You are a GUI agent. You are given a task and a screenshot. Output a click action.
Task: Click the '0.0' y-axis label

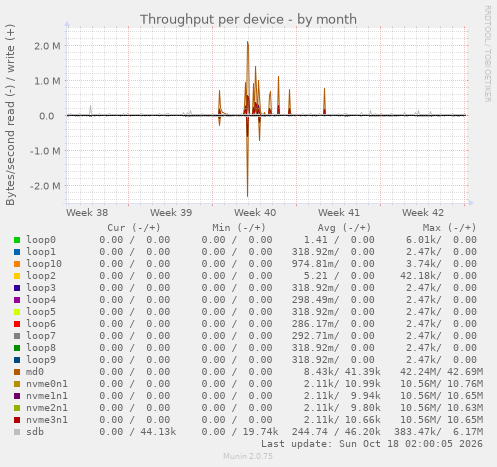[47, 116]
